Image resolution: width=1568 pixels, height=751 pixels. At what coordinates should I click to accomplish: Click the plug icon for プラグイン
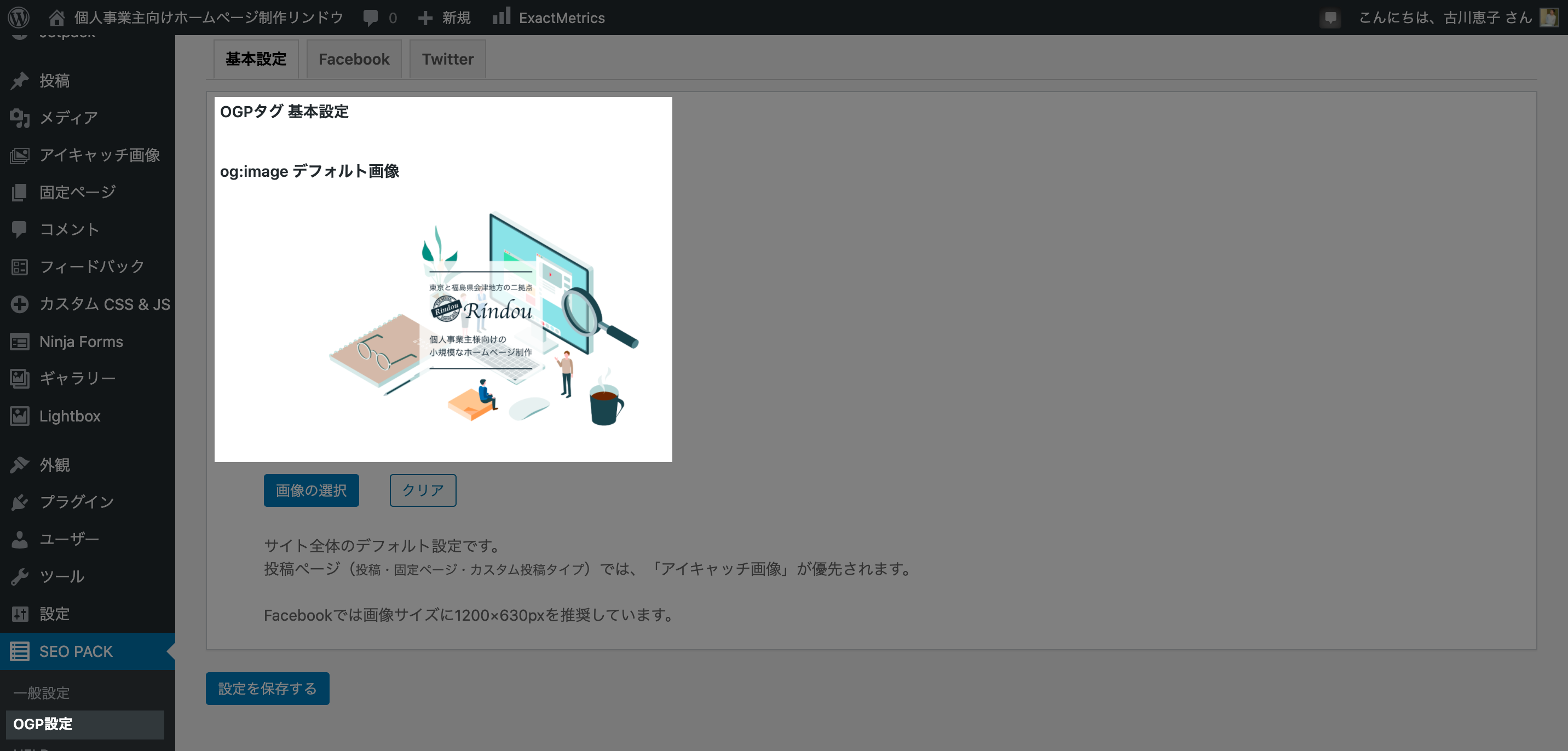(x=20, y=501)
